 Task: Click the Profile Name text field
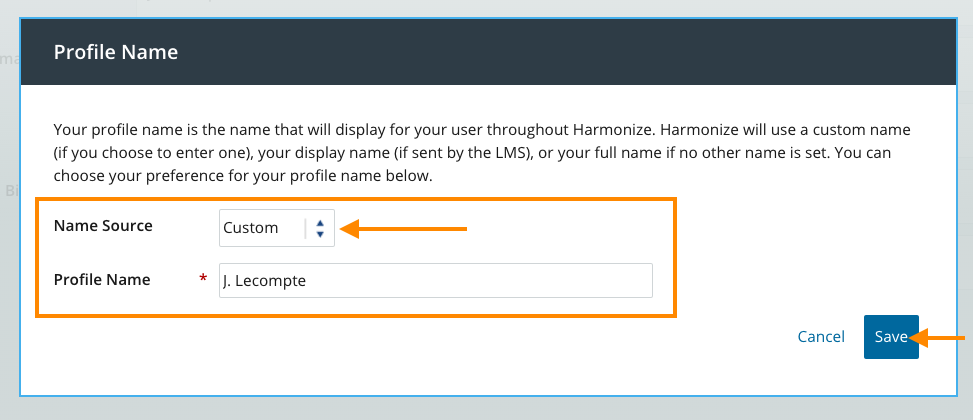click(x=435, y=281)
